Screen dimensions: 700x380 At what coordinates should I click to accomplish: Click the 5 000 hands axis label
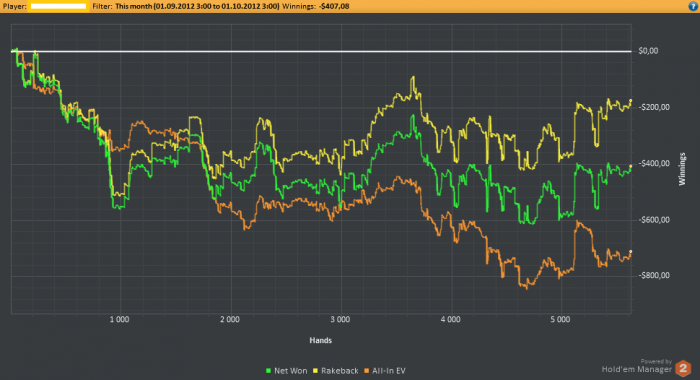coord(560,320)
